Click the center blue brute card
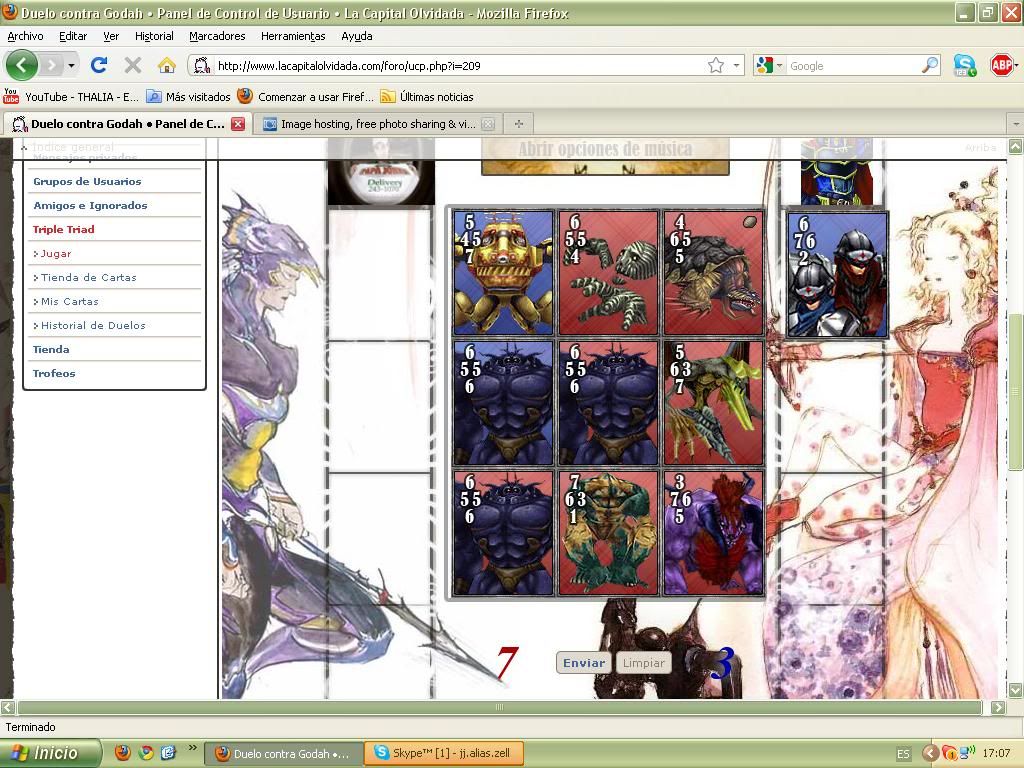Image resolution: width=1024 pixels, height=768 pixels. pos(608,402)
